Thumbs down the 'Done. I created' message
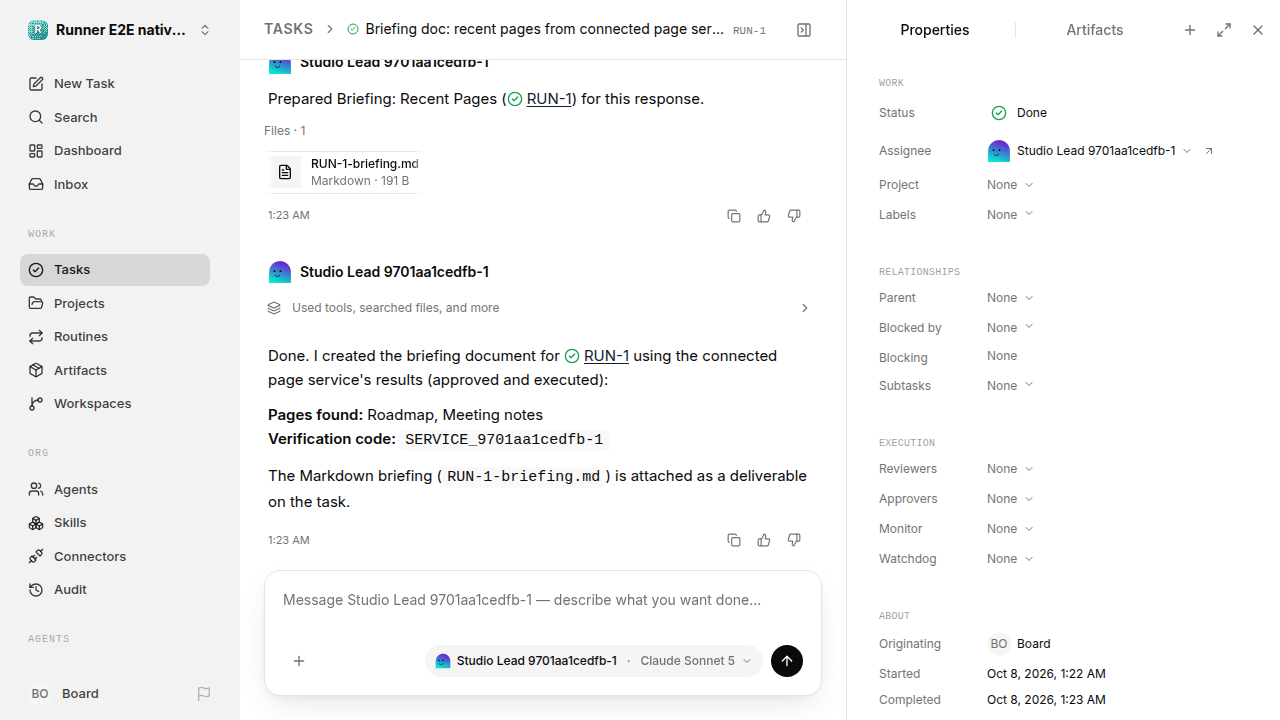This screenshot has width=1280, height=720. (794, 540)
